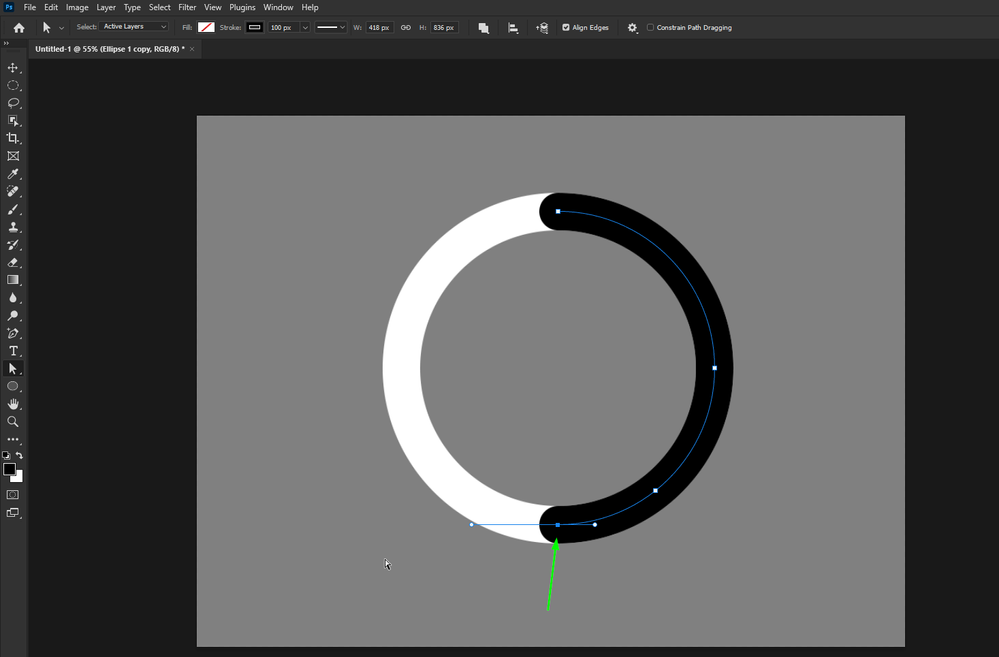Open the View menu
999x657 pixels.
coord(212,8)
